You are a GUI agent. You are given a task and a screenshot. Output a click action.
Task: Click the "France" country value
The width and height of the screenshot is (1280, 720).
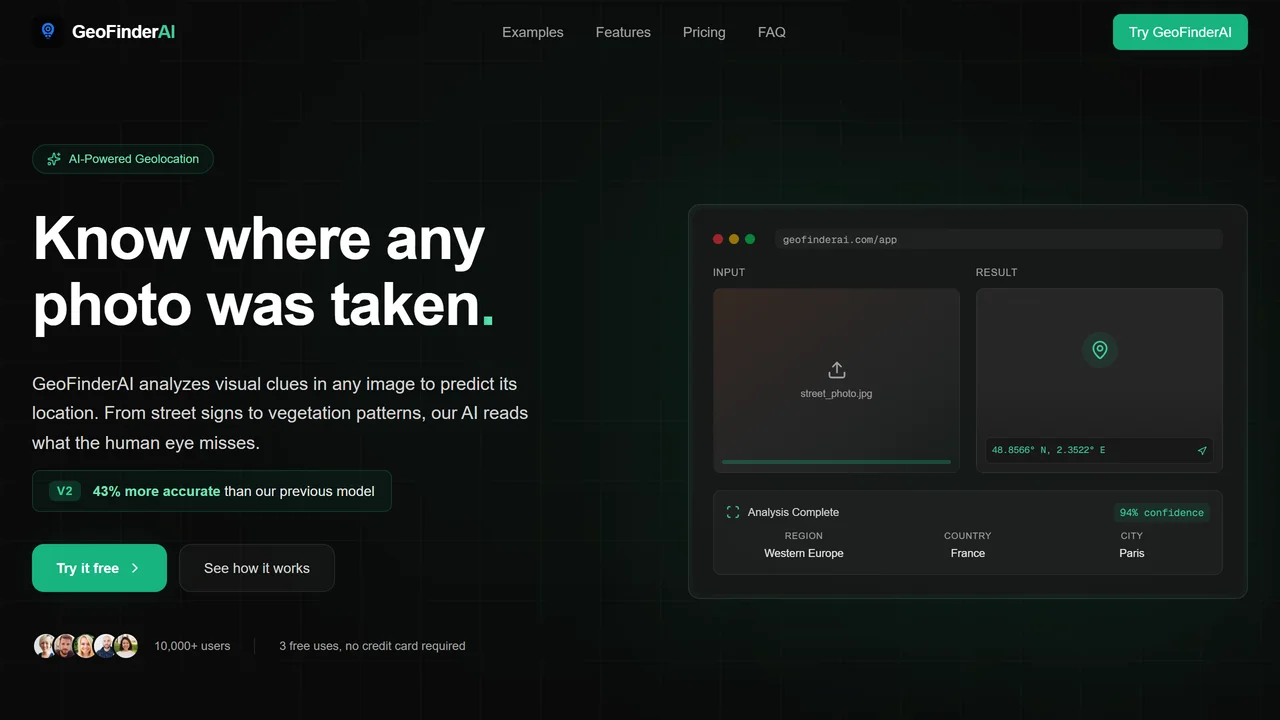tap(968, 553)
